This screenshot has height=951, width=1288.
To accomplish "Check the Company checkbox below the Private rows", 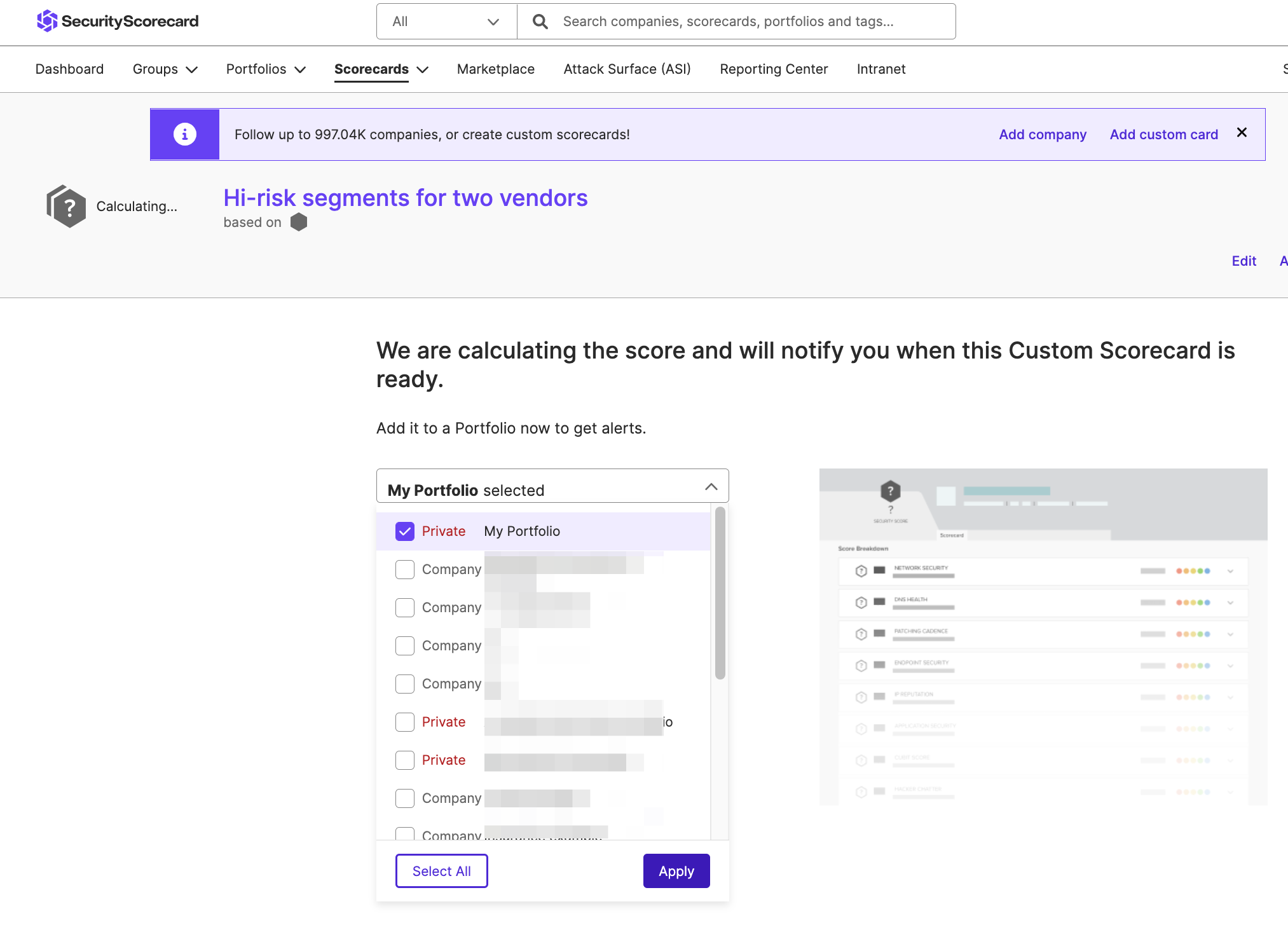I will [405, 798].
